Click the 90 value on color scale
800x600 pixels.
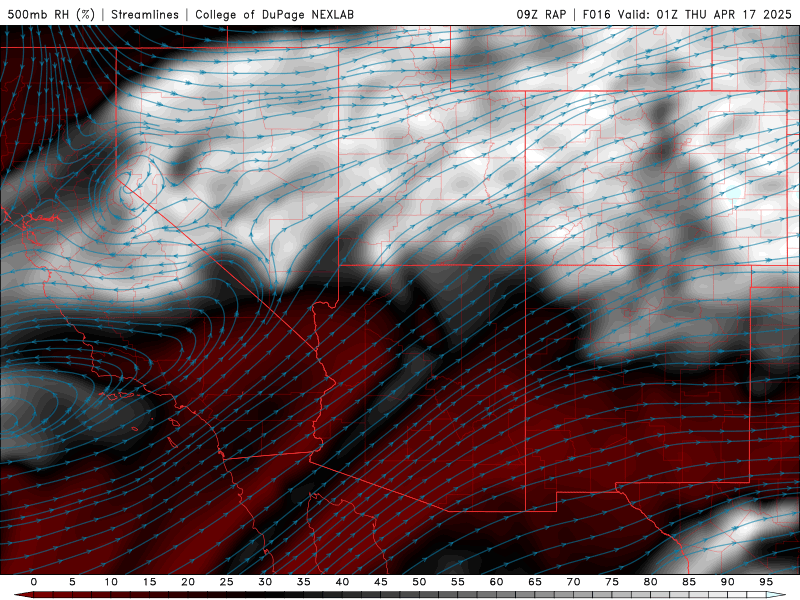[x=727, y=582]
